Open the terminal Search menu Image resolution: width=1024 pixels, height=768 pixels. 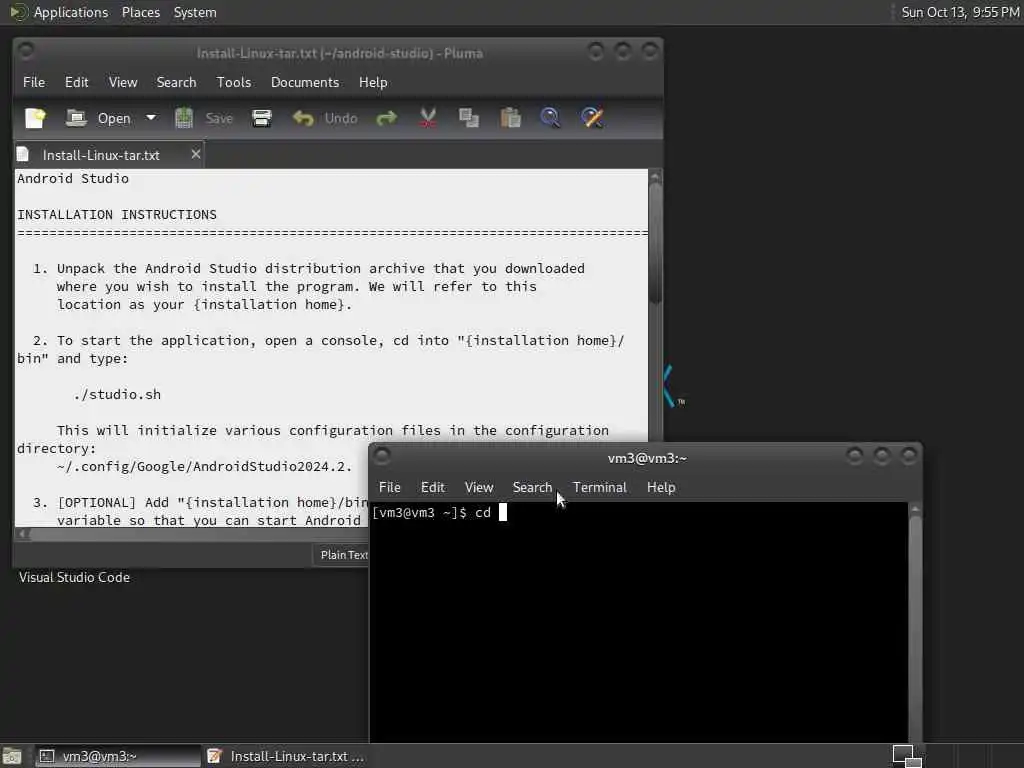click(532, 487)
